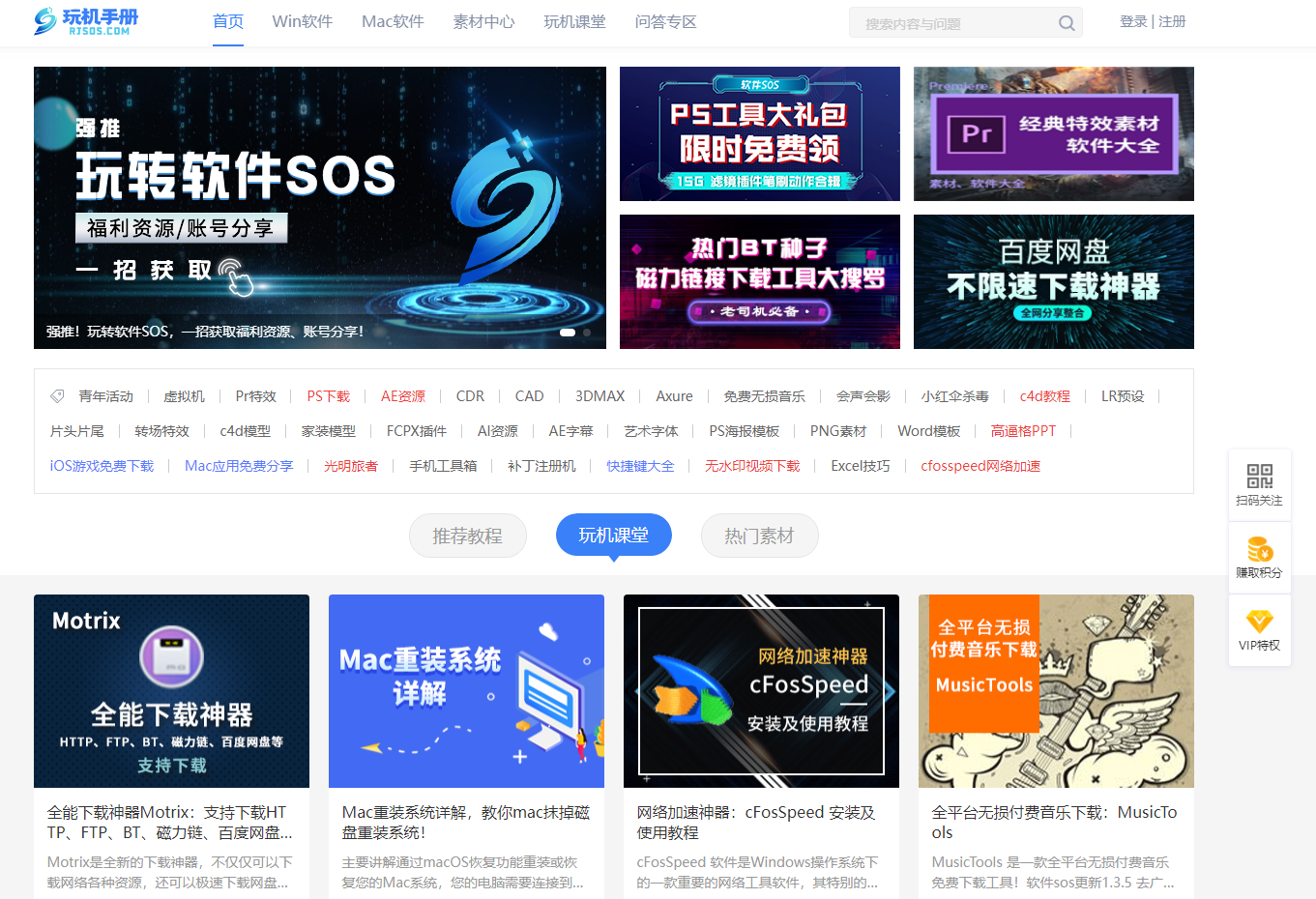Click the CAD tag link
Screen dimensions: 1316x899
(530, 396)
